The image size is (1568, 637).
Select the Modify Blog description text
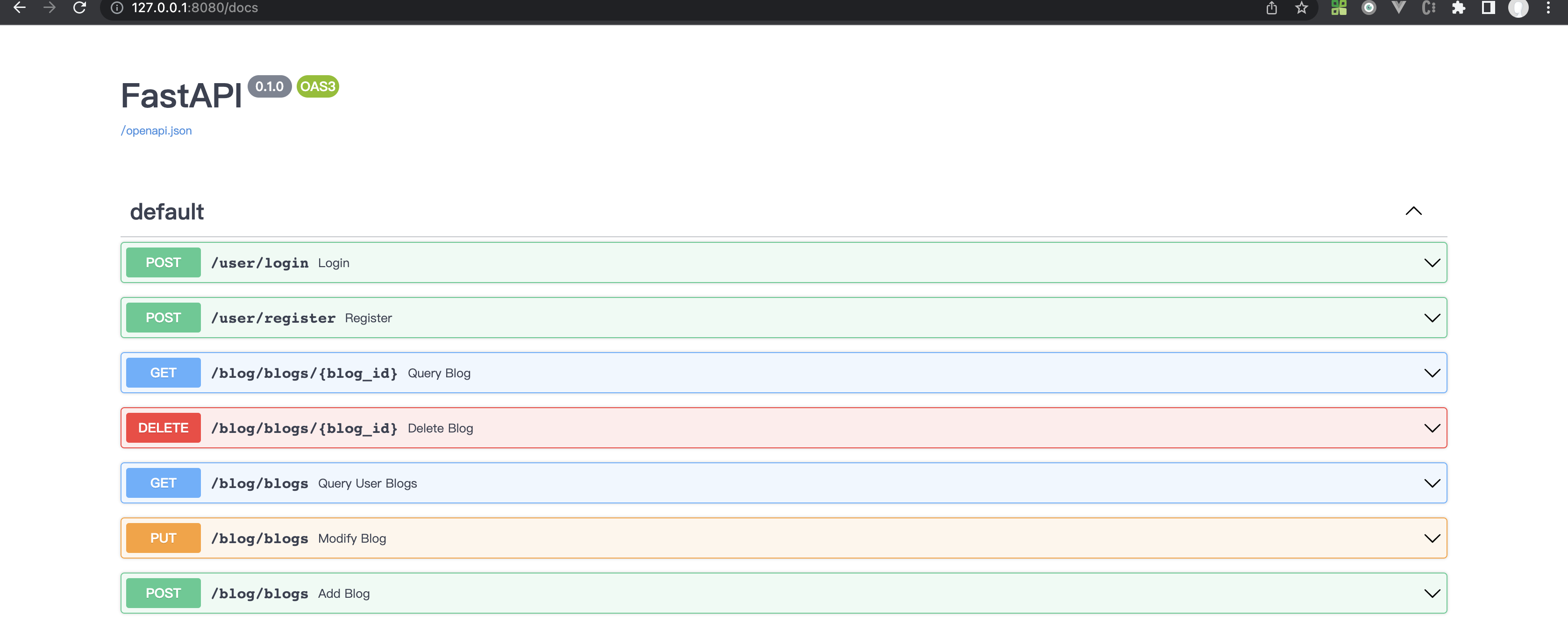(x=352, y=538)
